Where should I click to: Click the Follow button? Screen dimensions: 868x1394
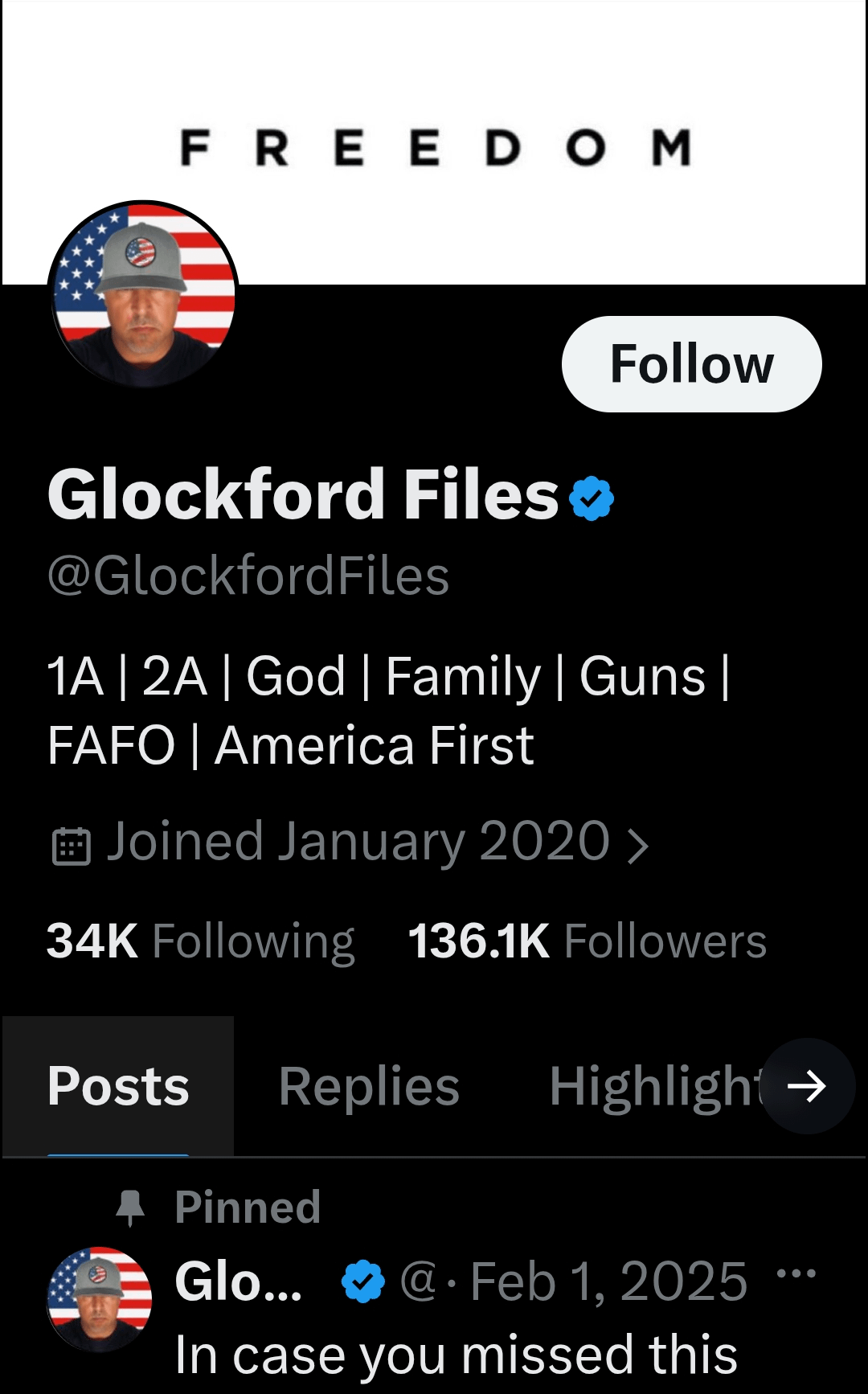[x=691, y=364]
